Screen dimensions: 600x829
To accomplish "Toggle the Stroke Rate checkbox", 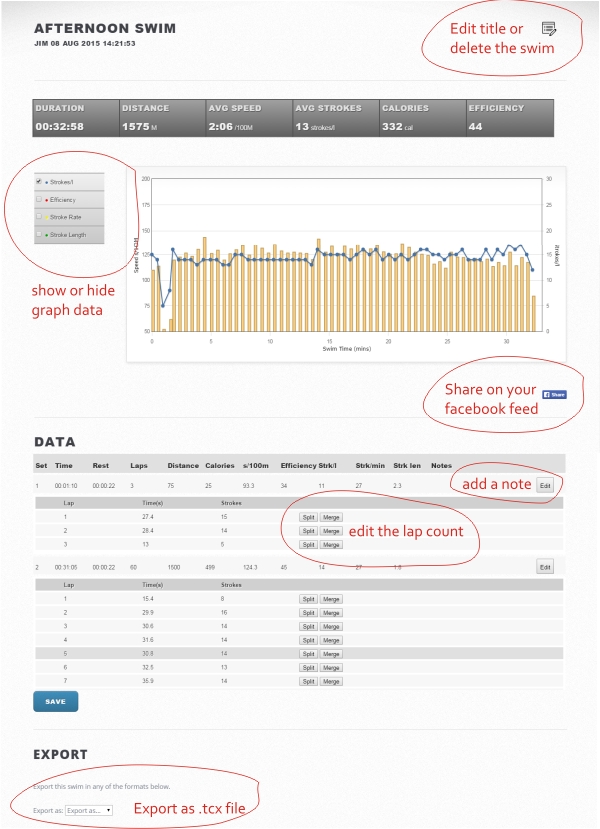I will (x=39, y=216).
